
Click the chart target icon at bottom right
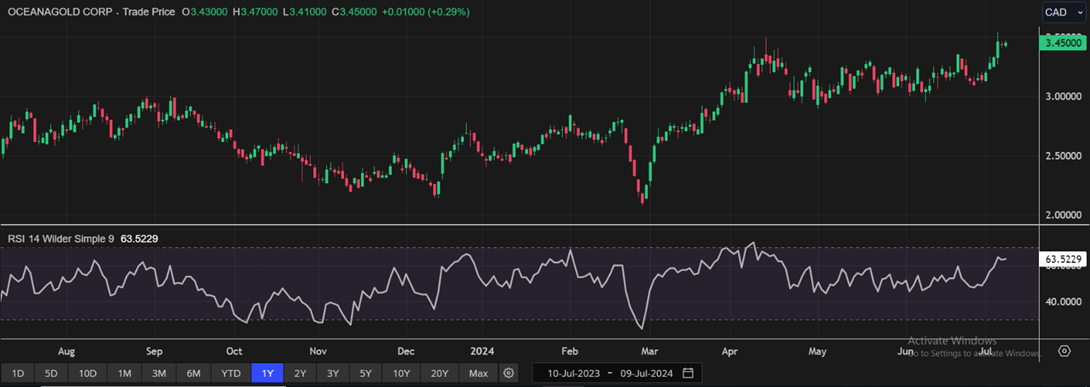pos(1064,351)
